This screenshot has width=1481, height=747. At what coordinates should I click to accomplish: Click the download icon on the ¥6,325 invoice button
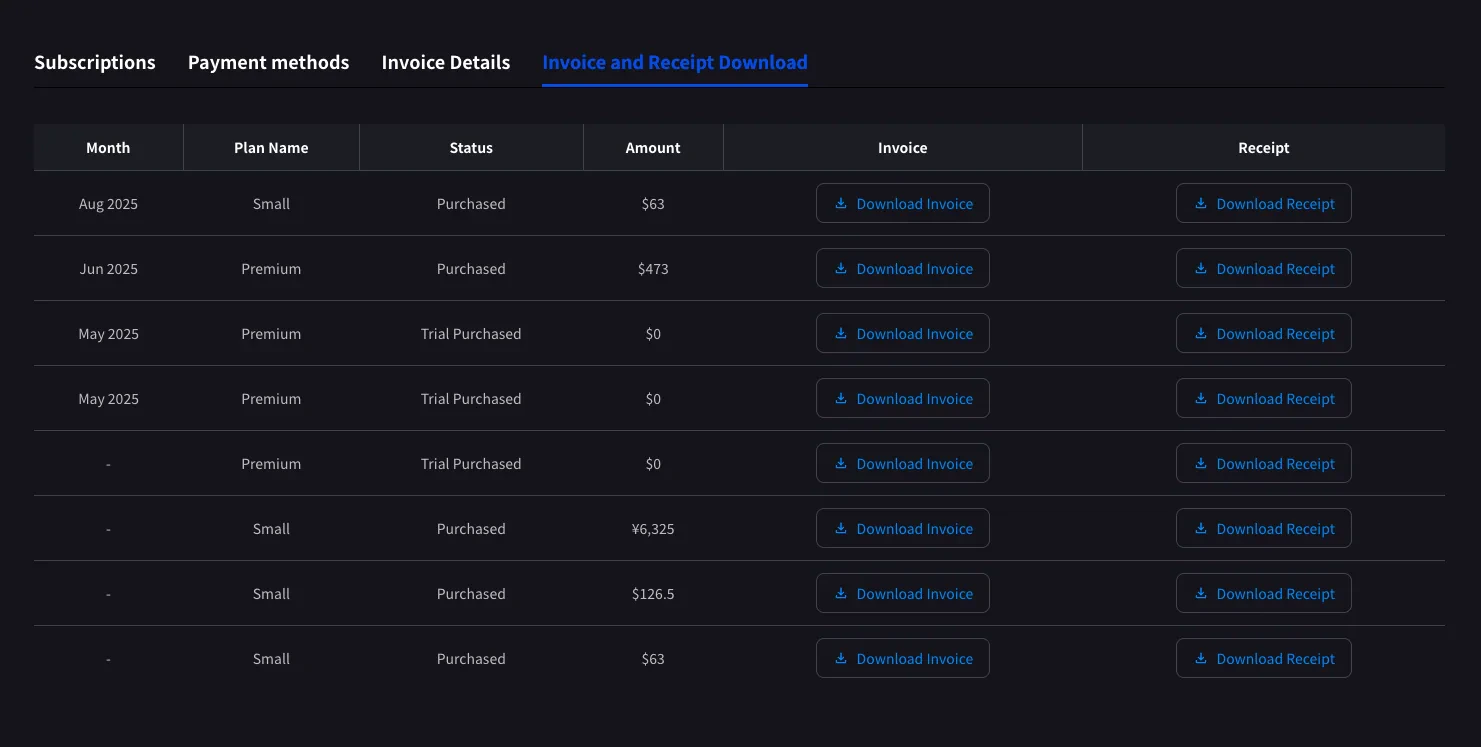point(841,528)
